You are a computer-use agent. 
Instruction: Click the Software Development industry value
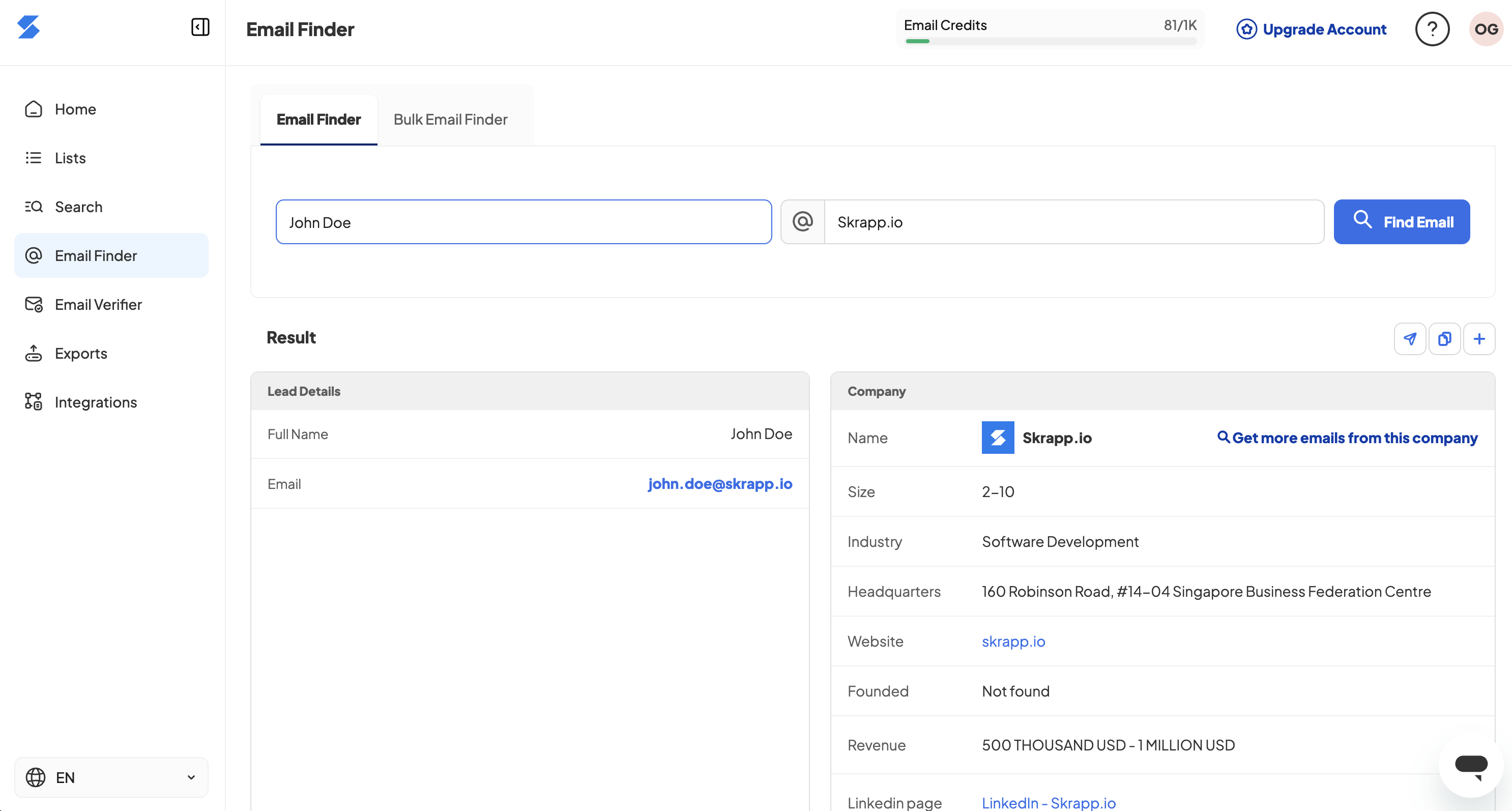(1060, 542)
